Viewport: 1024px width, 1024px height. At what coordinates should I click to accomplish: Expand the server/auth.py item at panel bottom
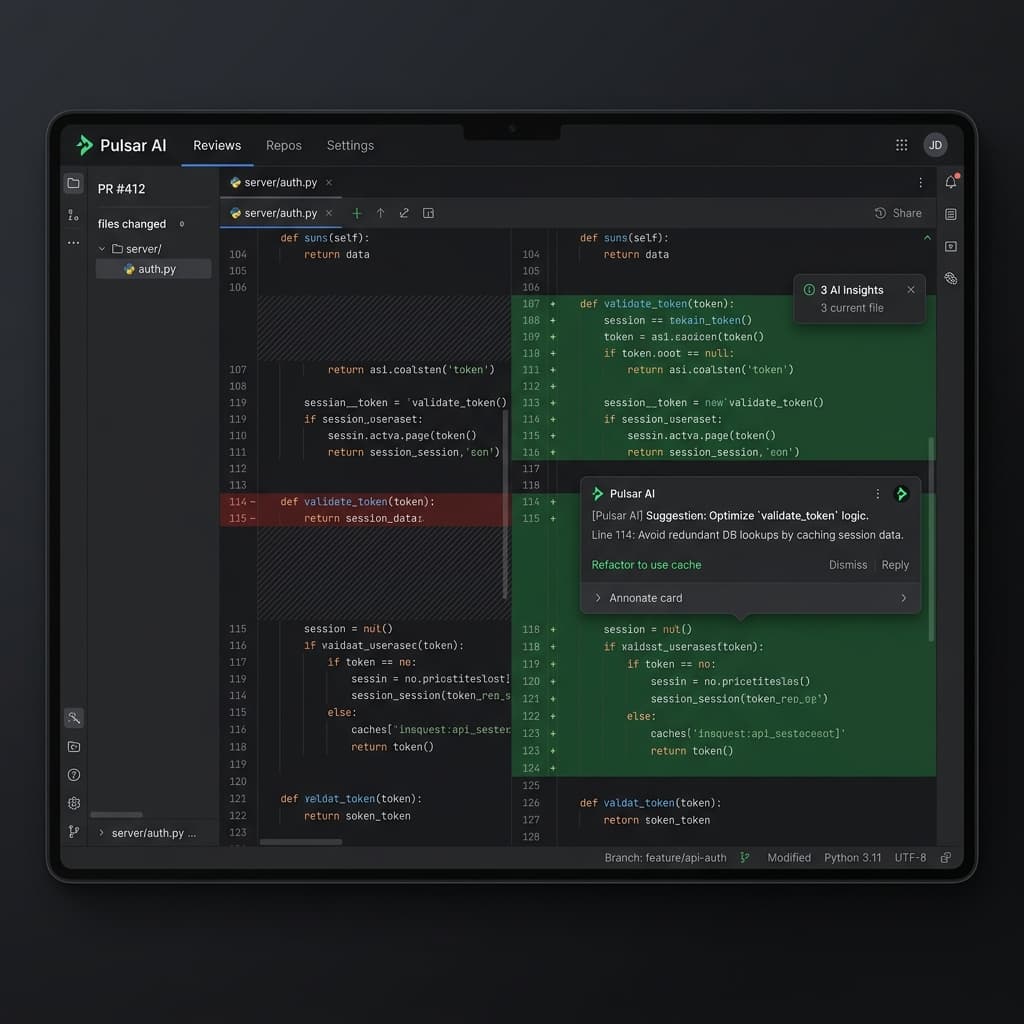pyautogui.click(x=101, y=833)
